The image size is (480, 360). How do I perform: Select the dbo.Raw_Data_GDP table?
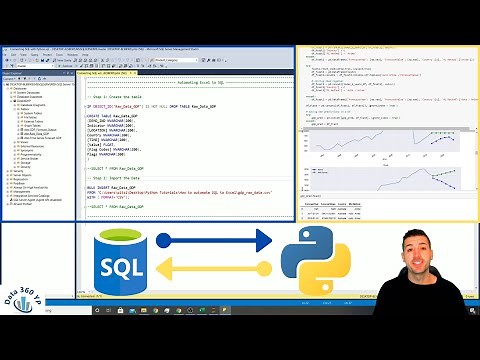[x=36, y=134]
